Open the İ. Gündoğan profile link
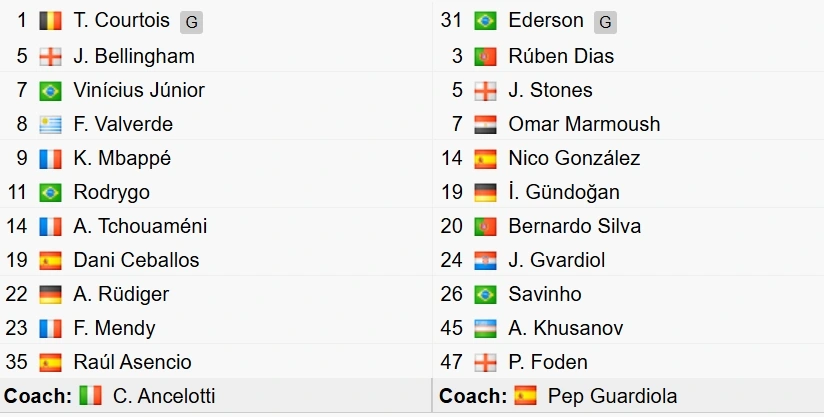This screenshot has width=824, height=417. tap(564, 192)
